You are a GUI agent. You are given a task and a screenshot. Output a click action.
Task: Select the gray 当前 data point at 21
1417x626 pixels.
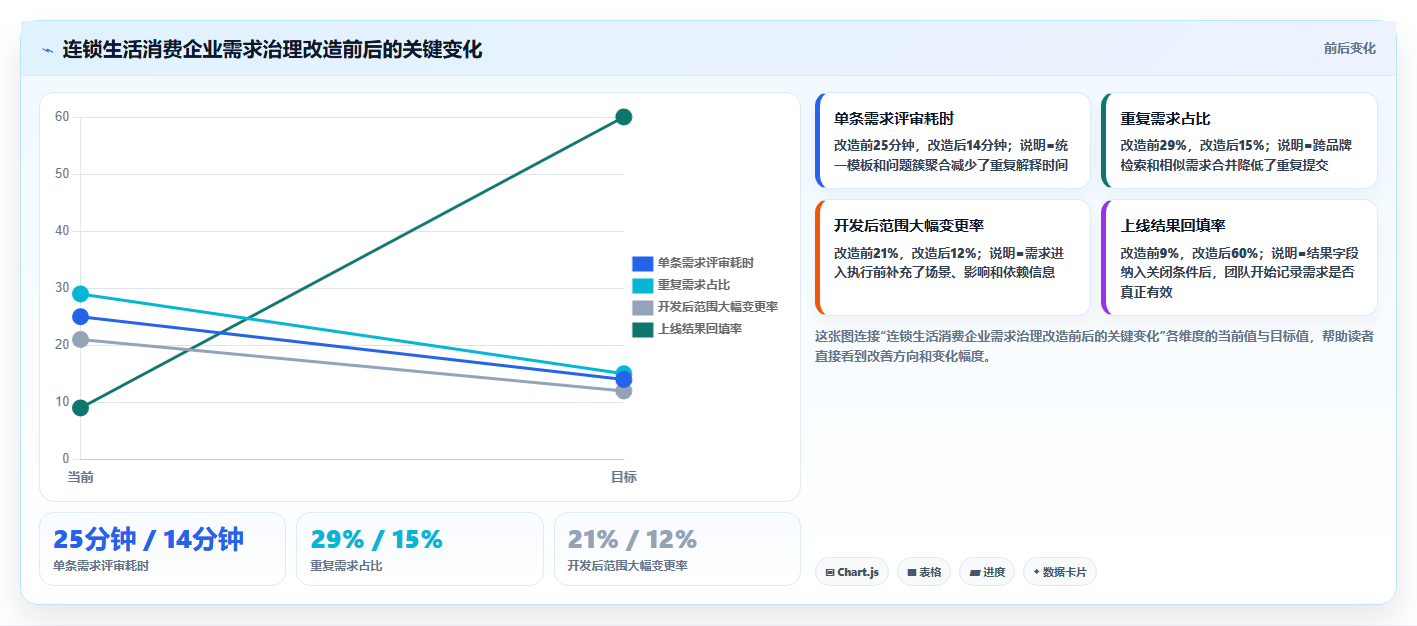coord(81,340)
